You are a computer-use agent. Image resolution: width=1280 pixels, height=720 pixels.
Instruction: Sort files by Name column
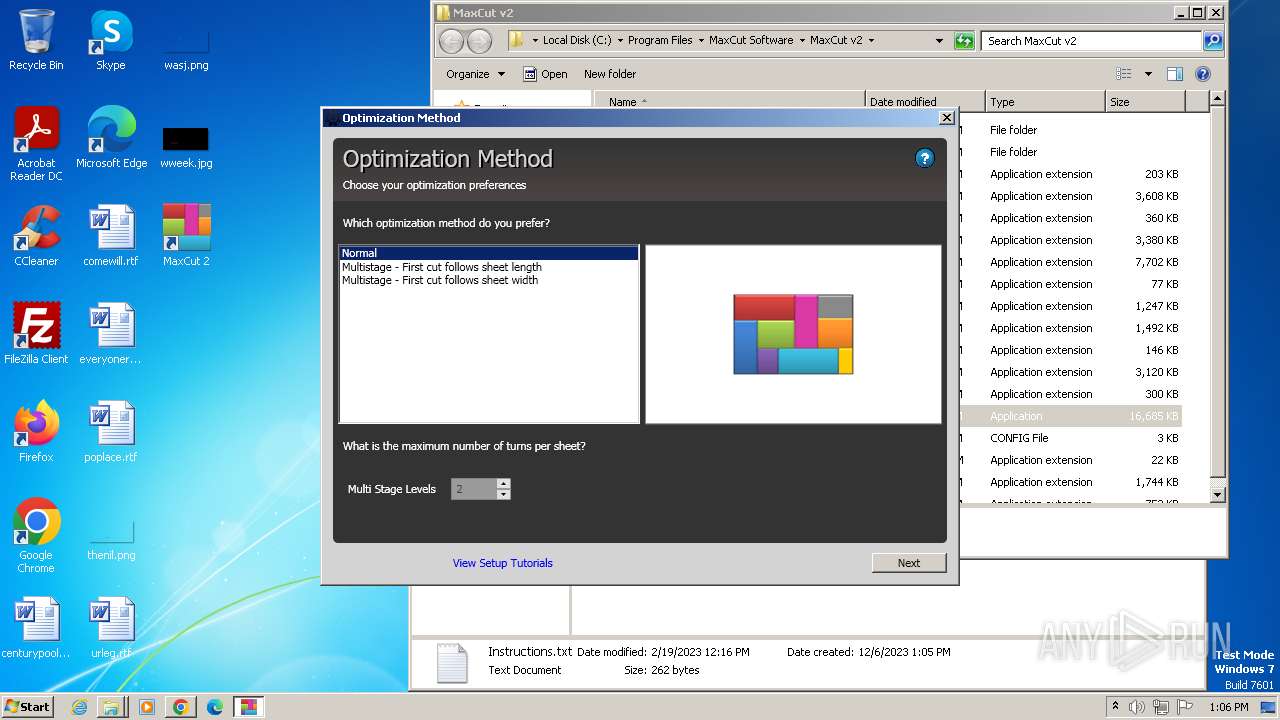(x=729, y=102)
